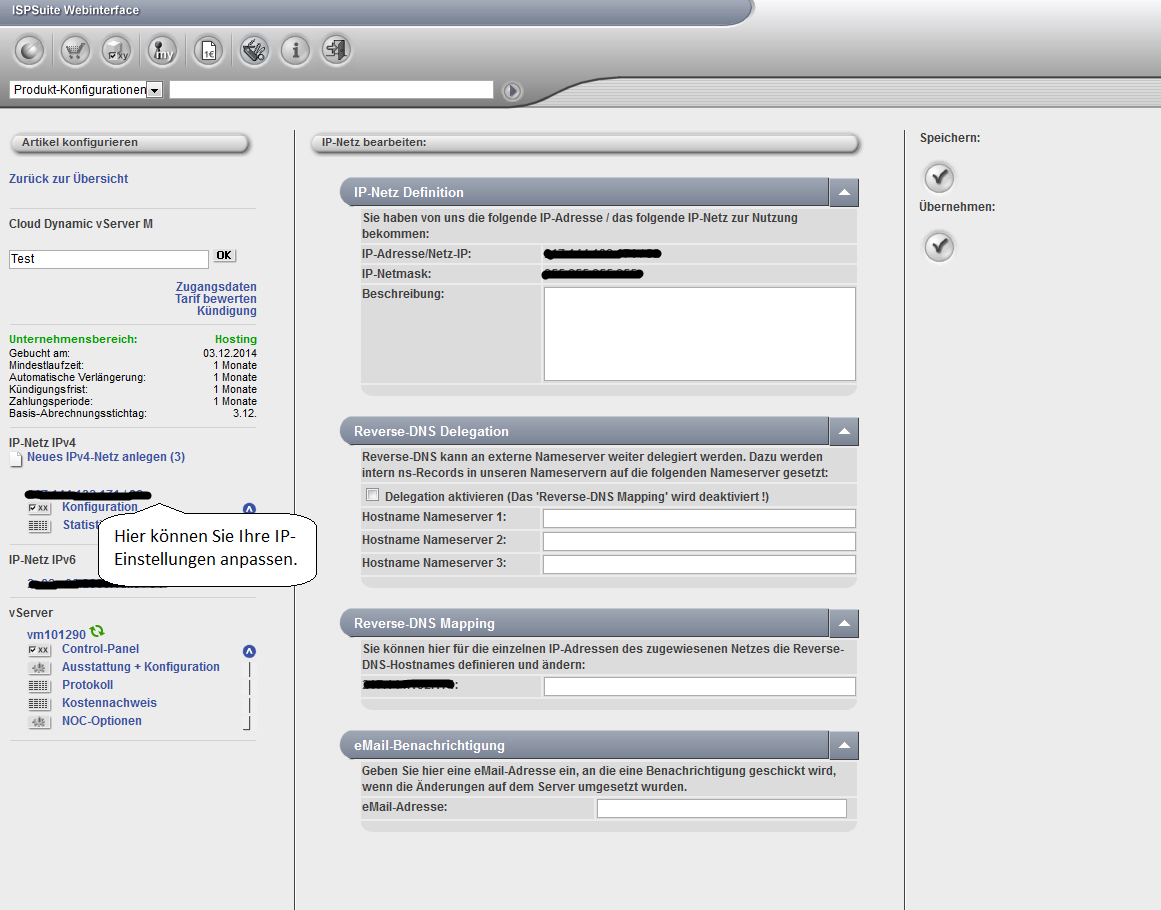Open the vServer Control-Panel menu entry
Image resolution: width=1161 pixels, height=910 pixels.
tap(100, 649)
